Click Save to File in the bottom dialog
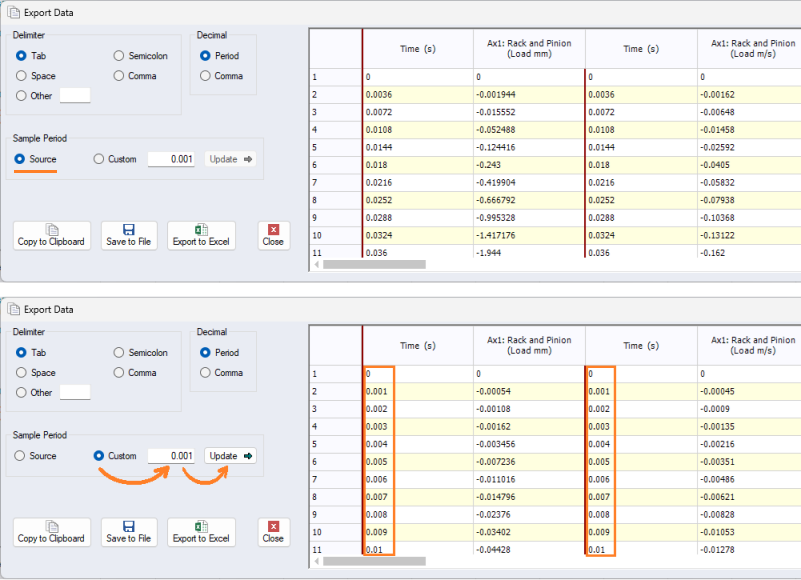Screen dimensions: 801x580 pos(128,532)
